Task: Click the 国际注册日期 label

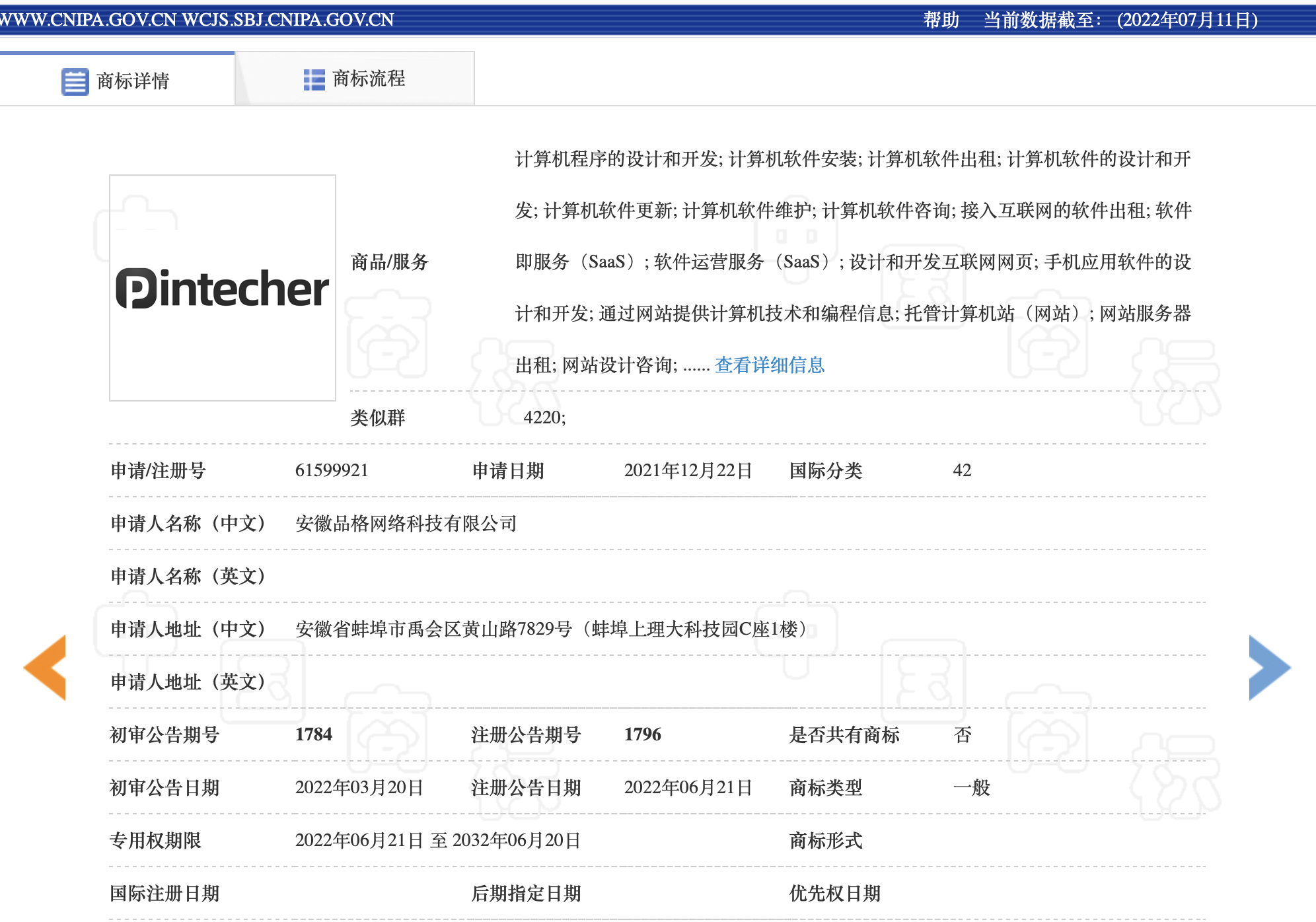Action: tap(164, 893)
